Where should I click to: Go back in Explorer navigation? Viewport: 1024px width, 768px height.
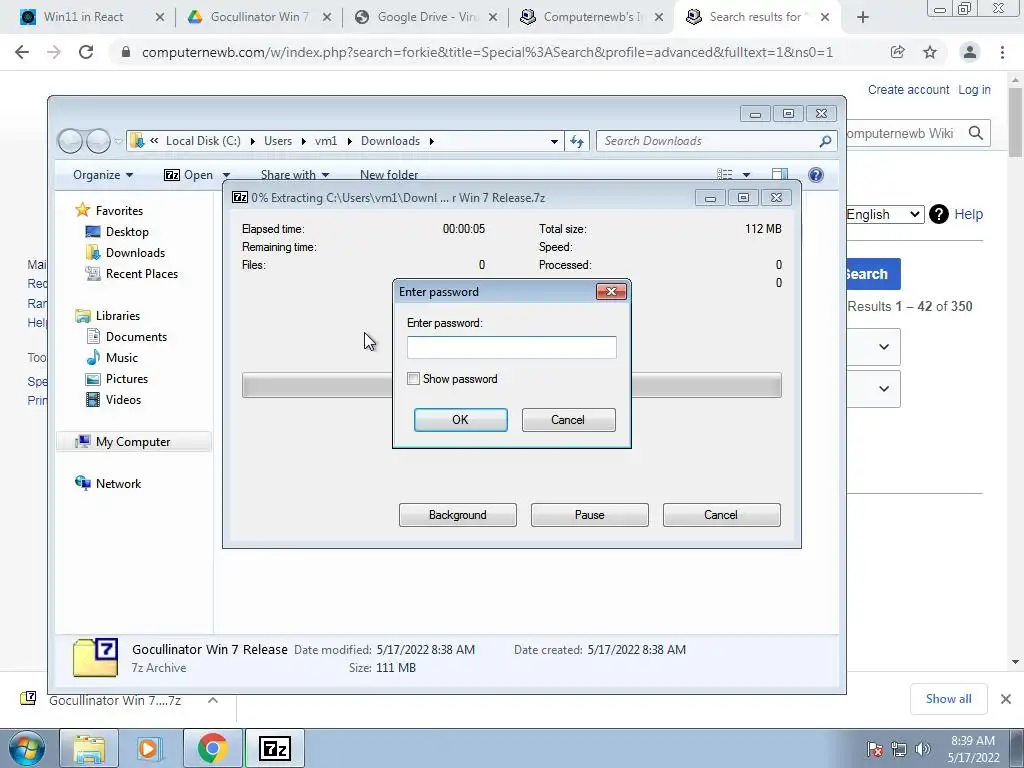click(x=71, y=141)
